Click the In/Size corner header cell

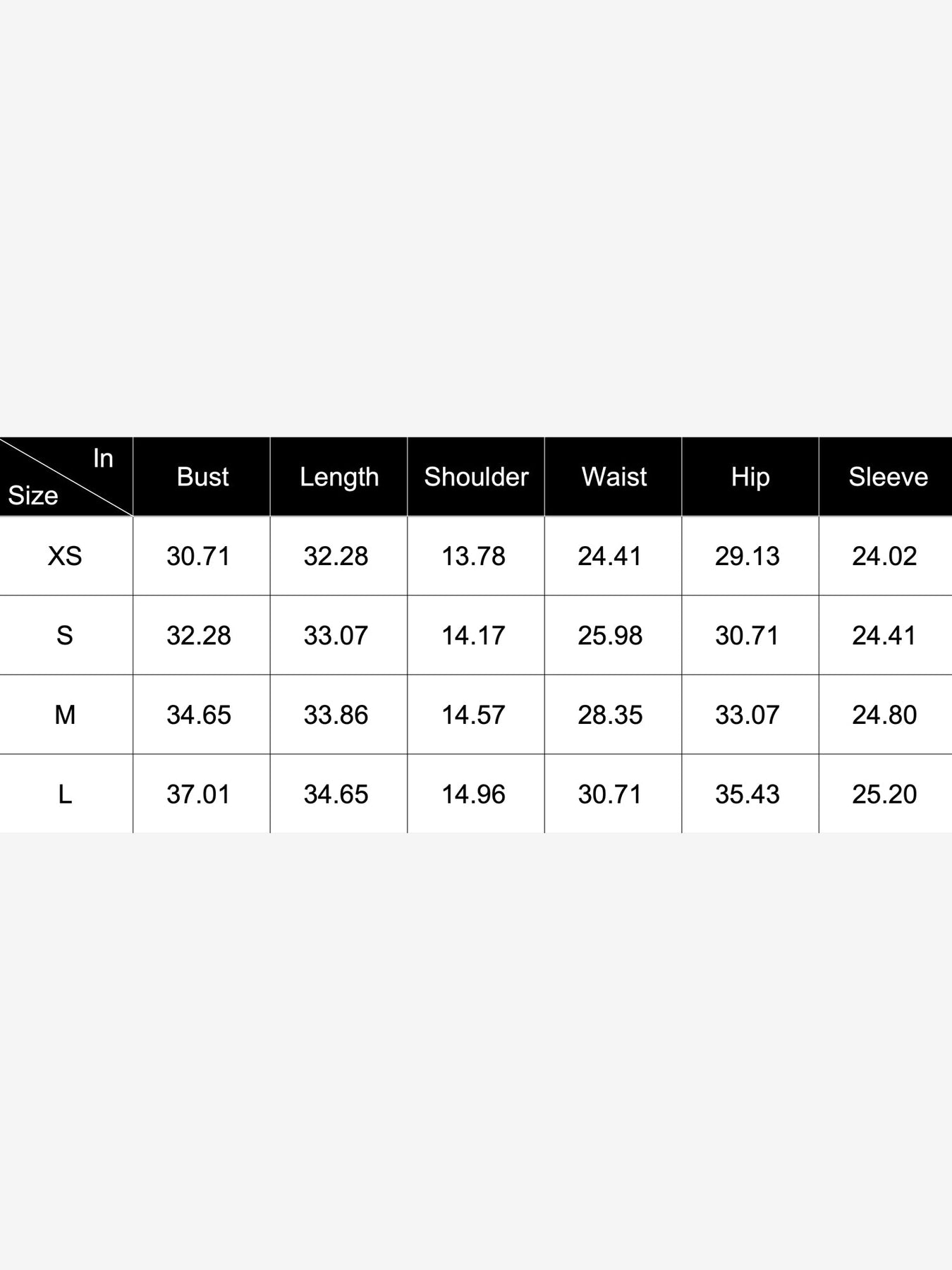pos(66,477)
